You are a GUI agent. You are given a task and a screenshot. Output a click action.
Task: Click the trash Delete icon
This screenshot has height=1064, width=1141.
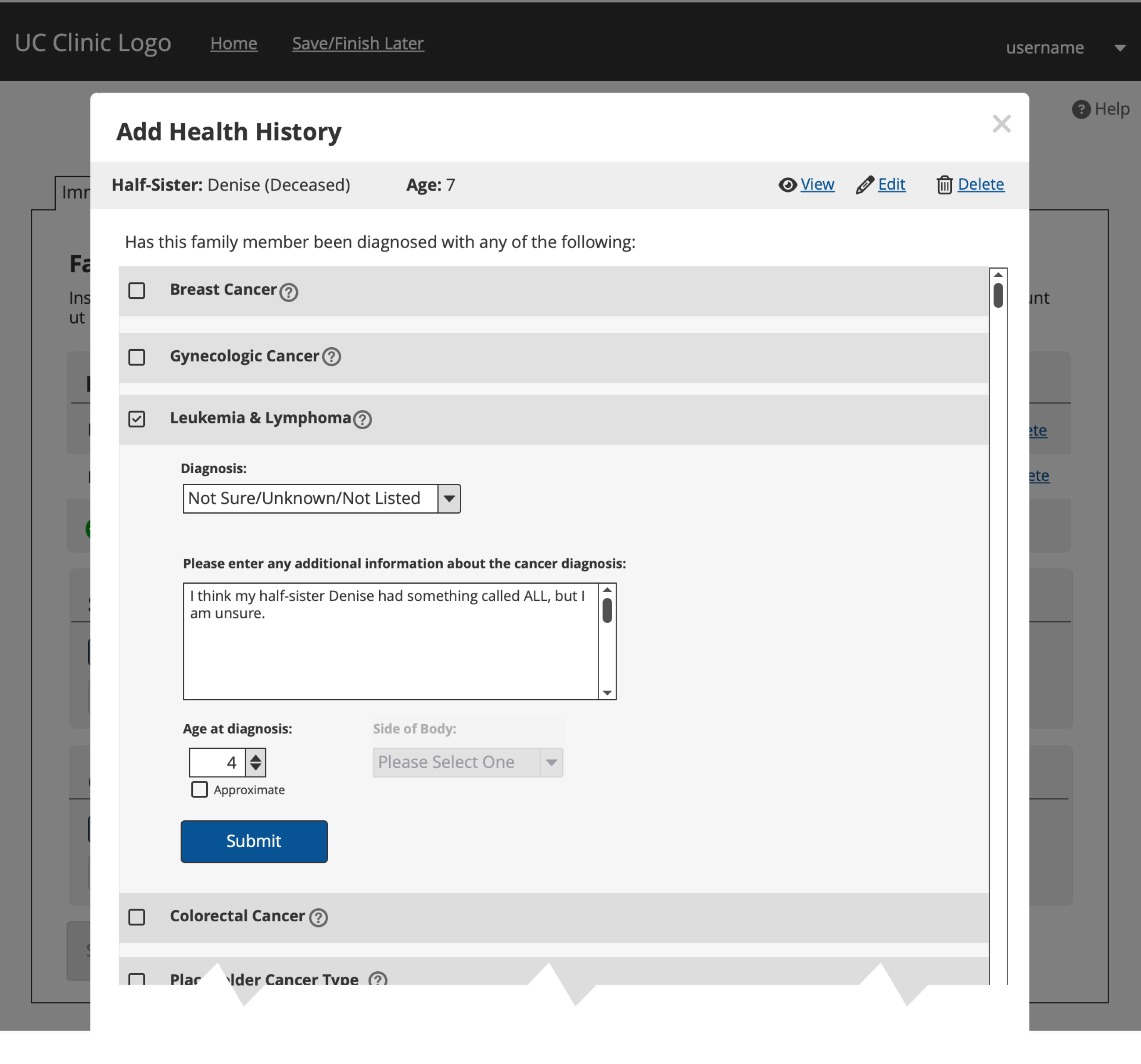pyautogui.click(x=944, y=185)
